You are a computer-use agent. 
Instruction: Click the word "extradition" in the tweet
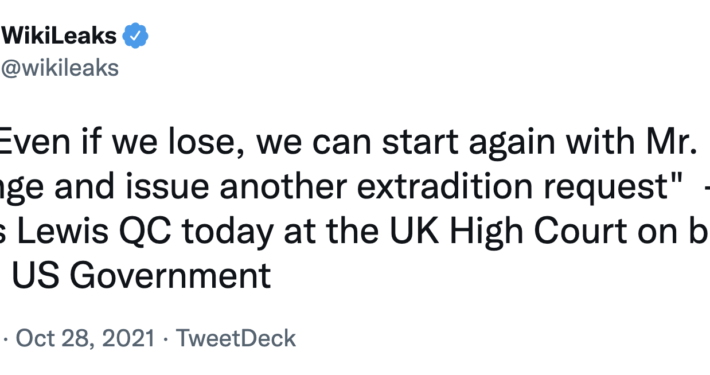(445, 186)
